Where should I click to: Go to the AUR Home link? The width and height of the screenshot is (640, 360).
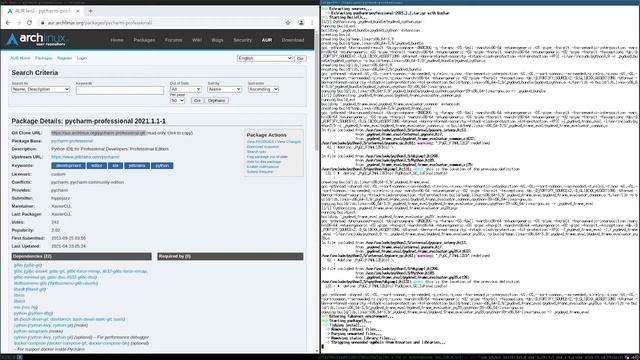(x=20, y=58)
